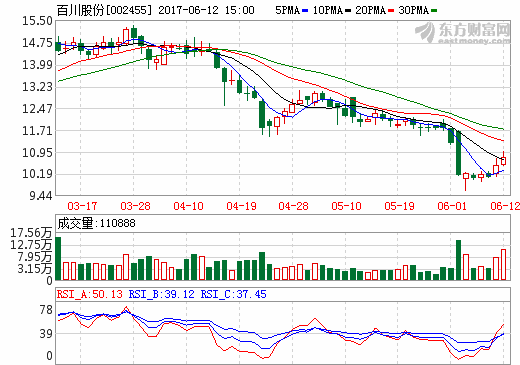This screenshot has width=520, height=365.
Task: Click the last red candlestick on chart
Action: 503,161
